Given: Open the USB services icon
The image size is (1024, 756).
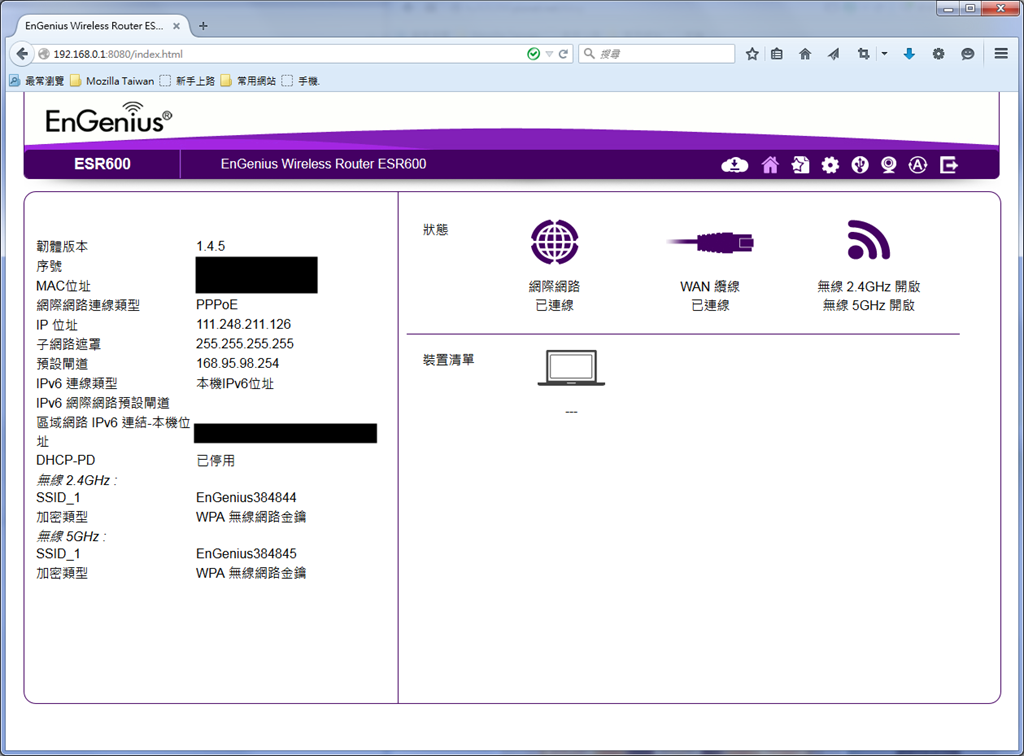Looking at the screenshot, I should [x=860, y=165].
